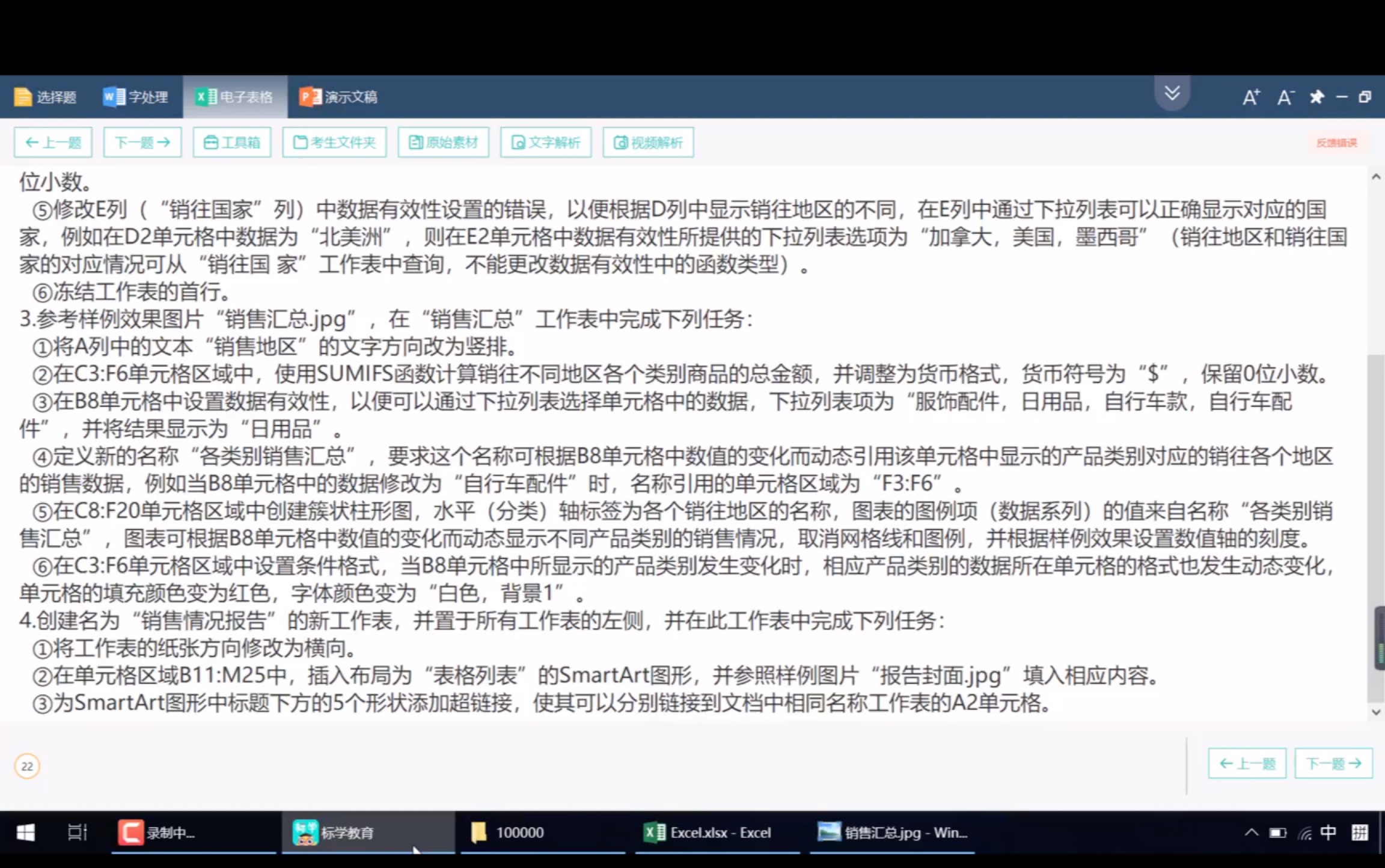Click the question number 22 circle
The image size is (1385, 868).
27,766
